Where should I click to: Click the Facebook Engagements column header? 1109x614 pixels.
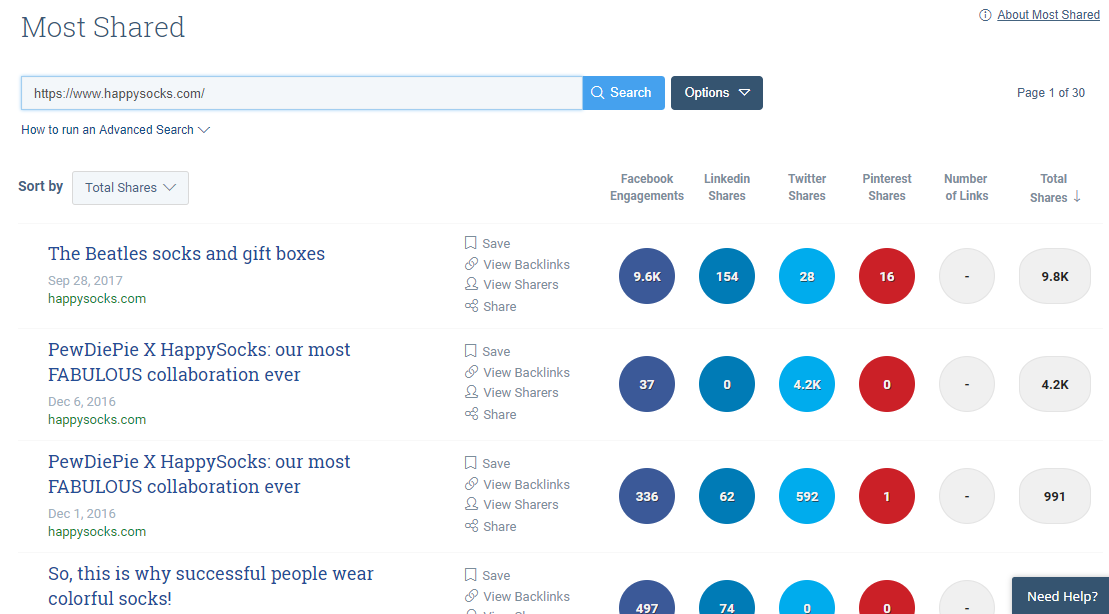647,188
